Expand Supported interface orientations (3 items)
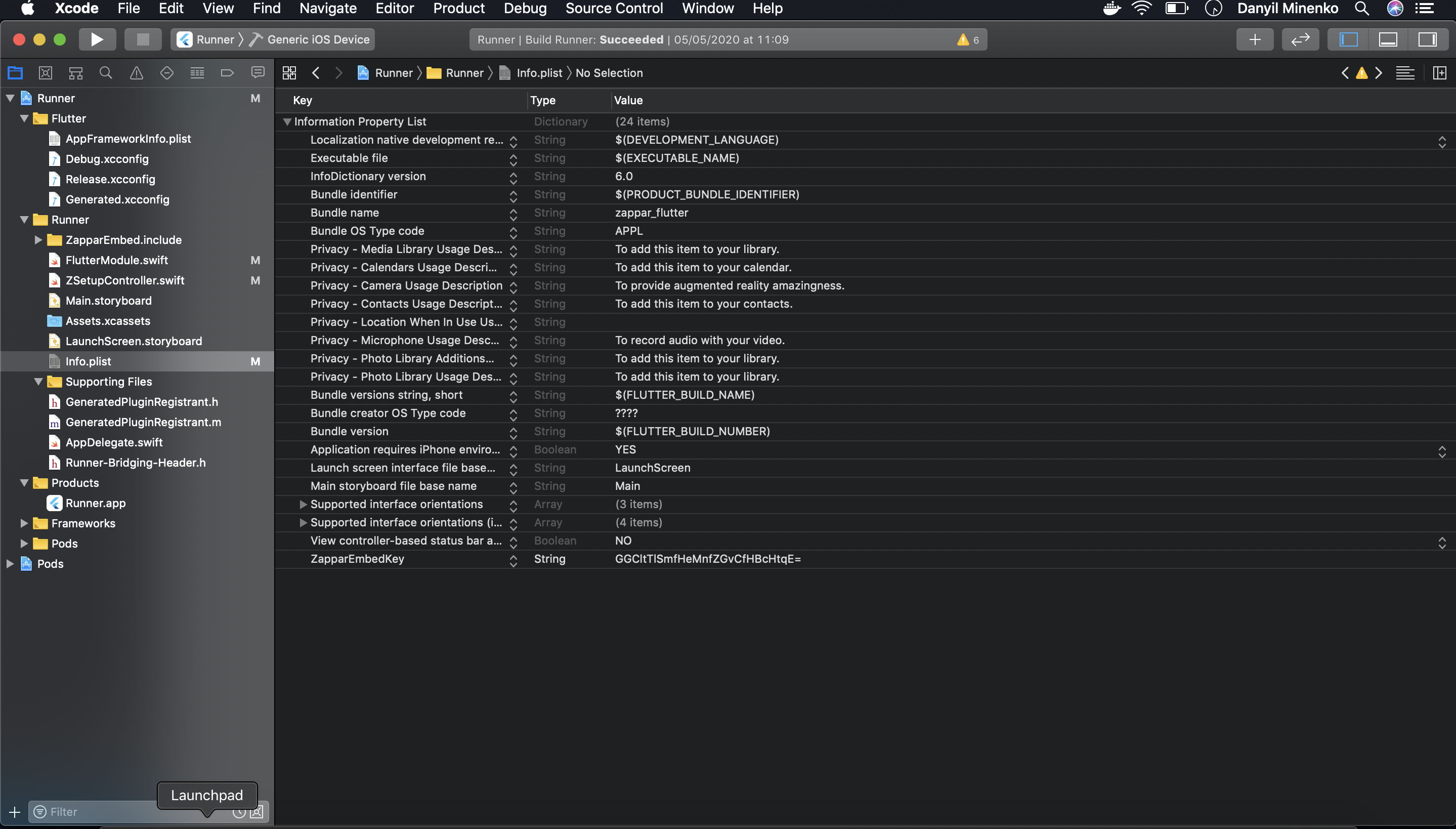Viewport: 1456px width, 829px height. 303,504
